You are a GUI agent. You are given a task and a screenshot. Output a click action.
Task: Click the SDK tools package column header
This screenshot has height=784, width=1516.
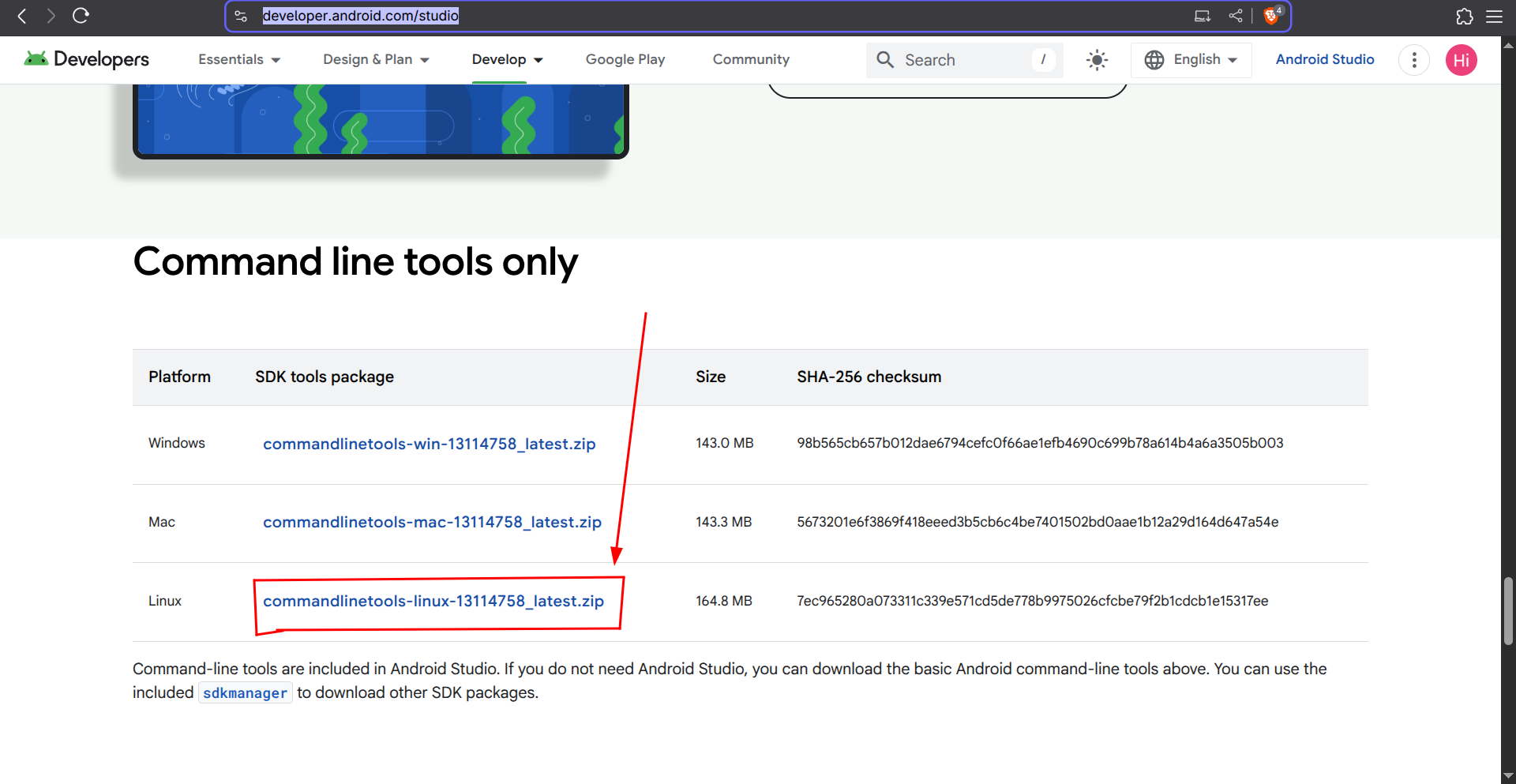[325, 377]
